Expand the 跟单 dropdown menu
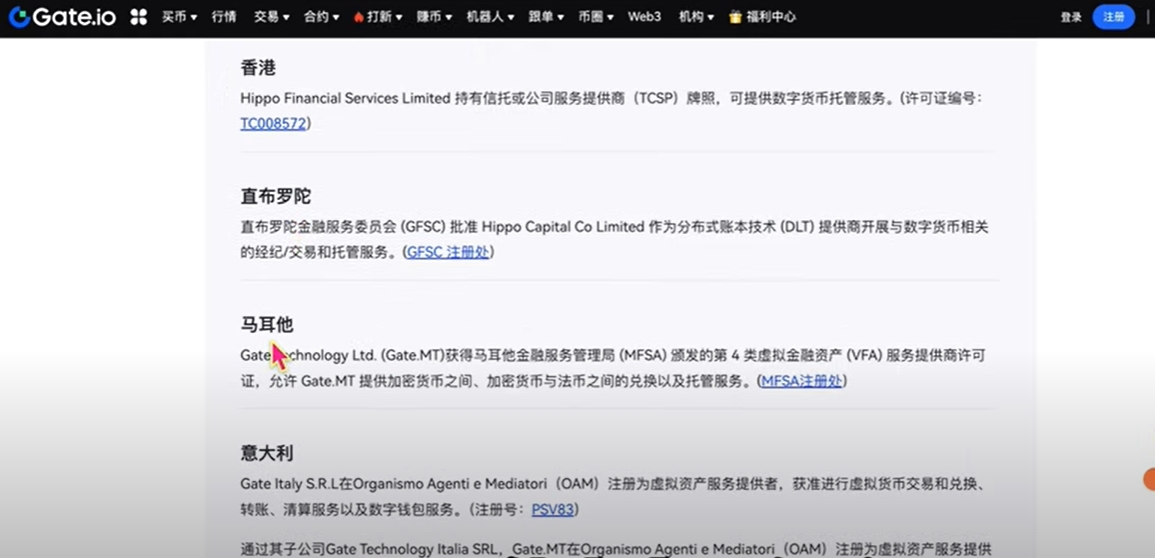This screenshot has width=1155, height=558. pyautogui.click(x=546, y=17)
